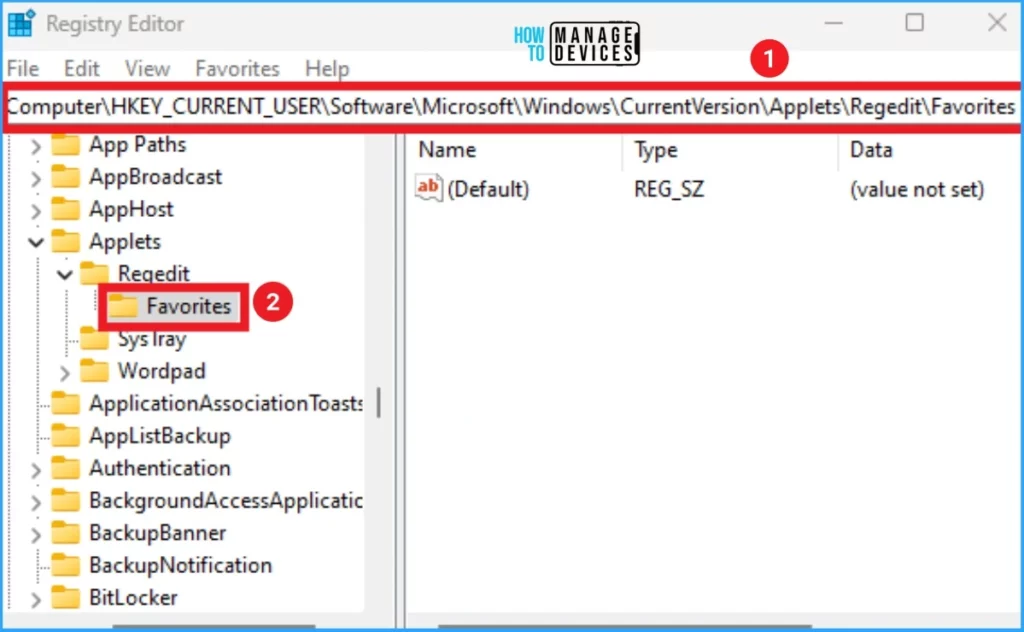
Task: Select the AppHost tree label
Action: click(131, 209)
